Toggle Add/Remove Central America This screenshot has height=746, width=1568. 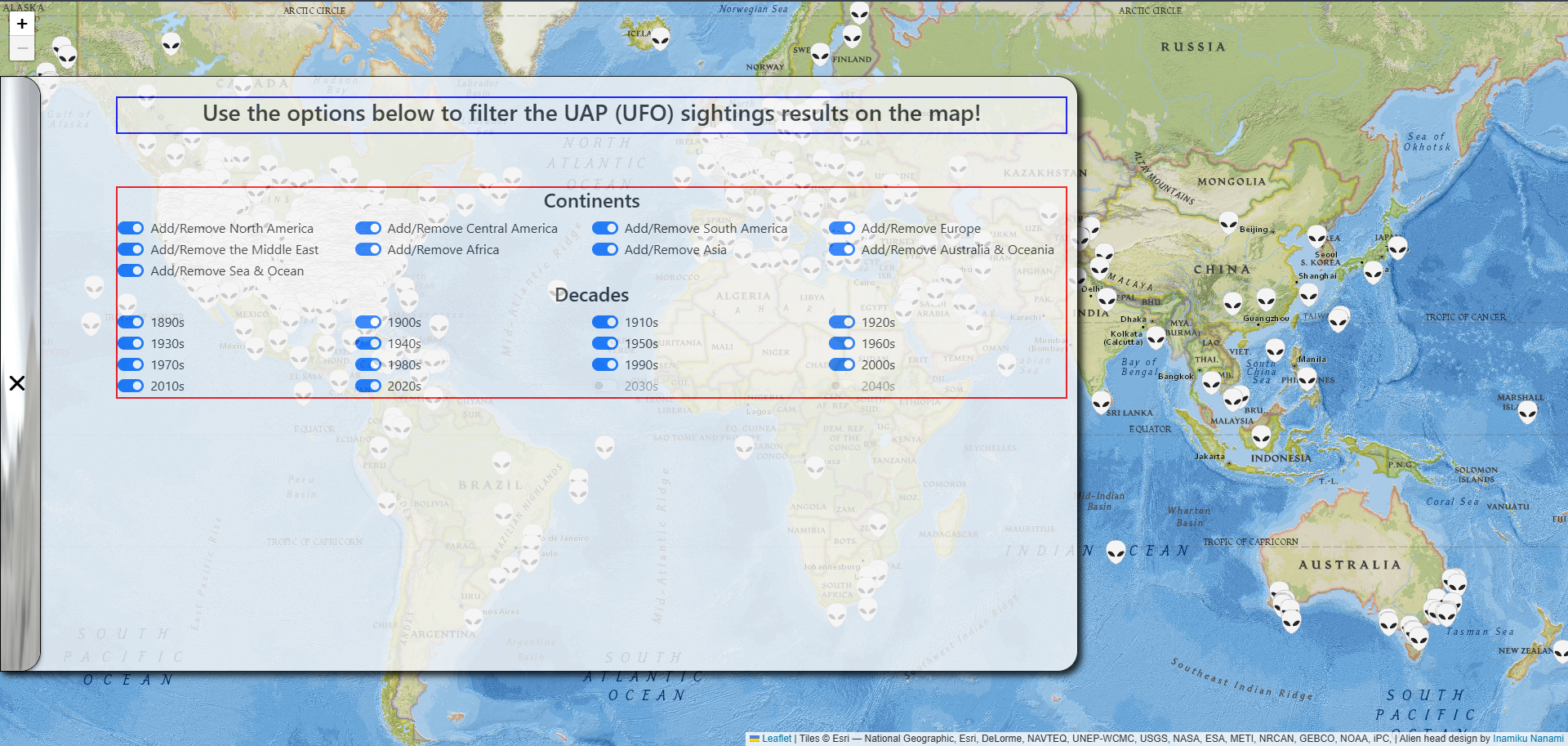[368, 229]
